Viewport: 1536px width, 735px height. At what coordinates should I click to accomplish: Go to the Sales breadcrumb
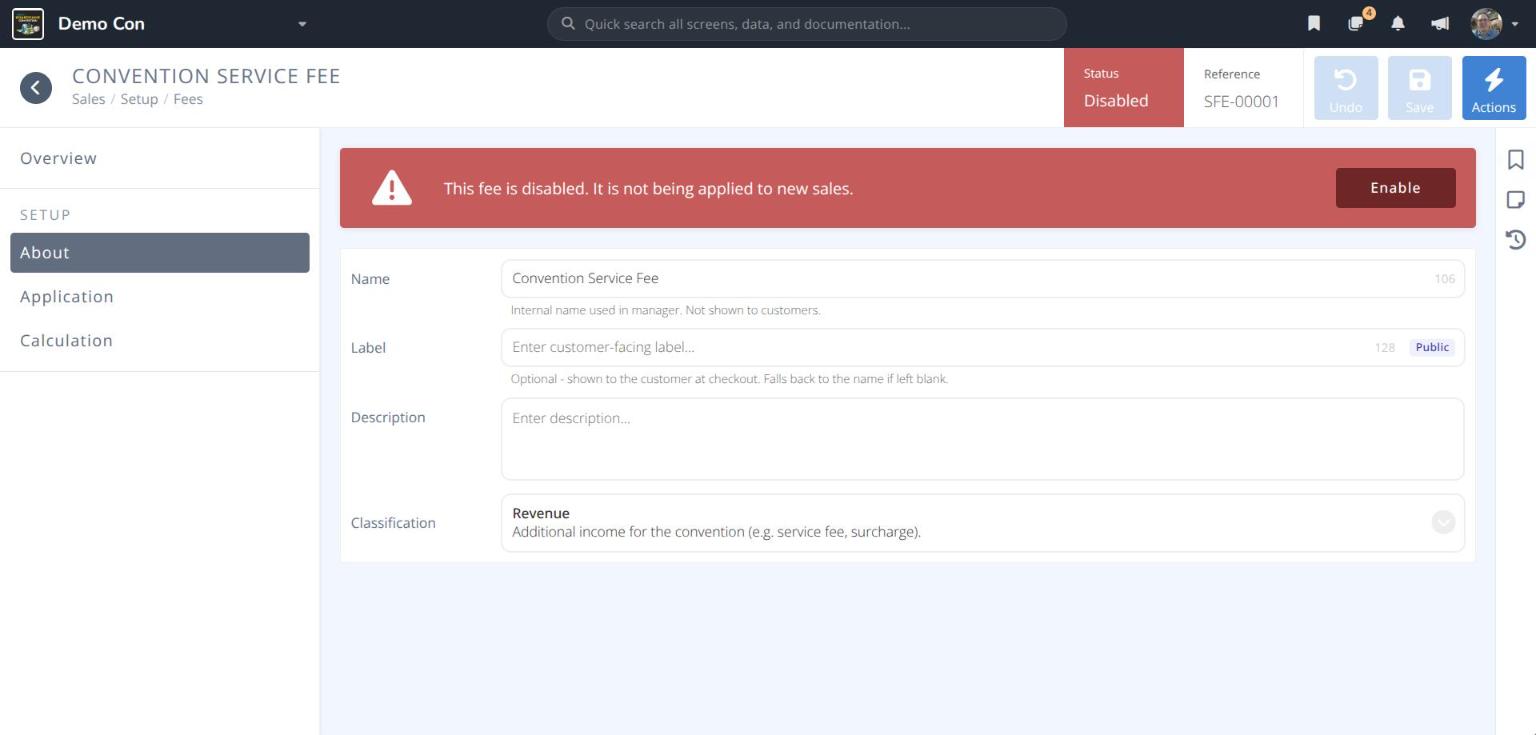(89, 99)
